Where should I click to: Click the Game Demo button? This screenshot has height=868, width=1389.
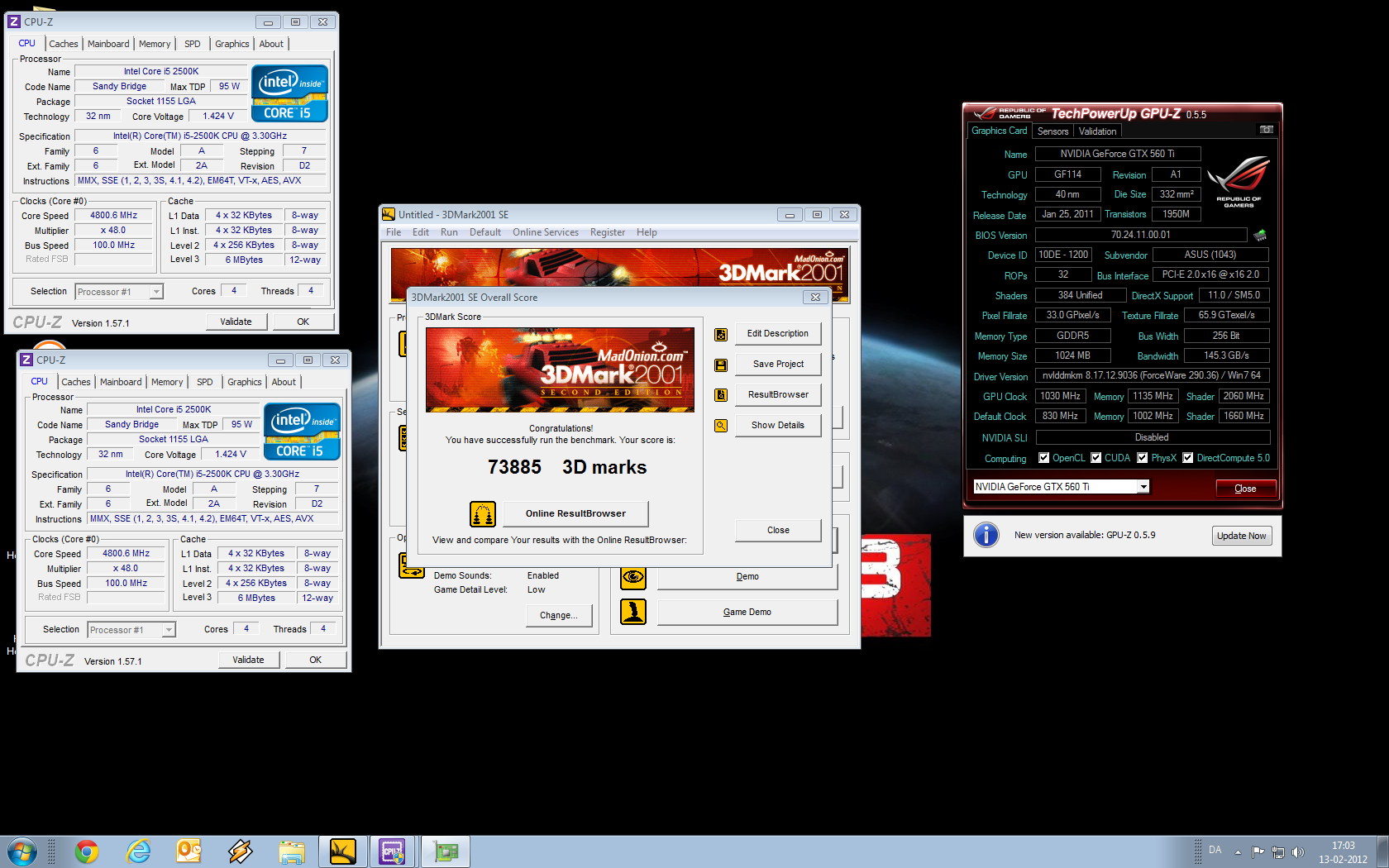coord(747,613)
